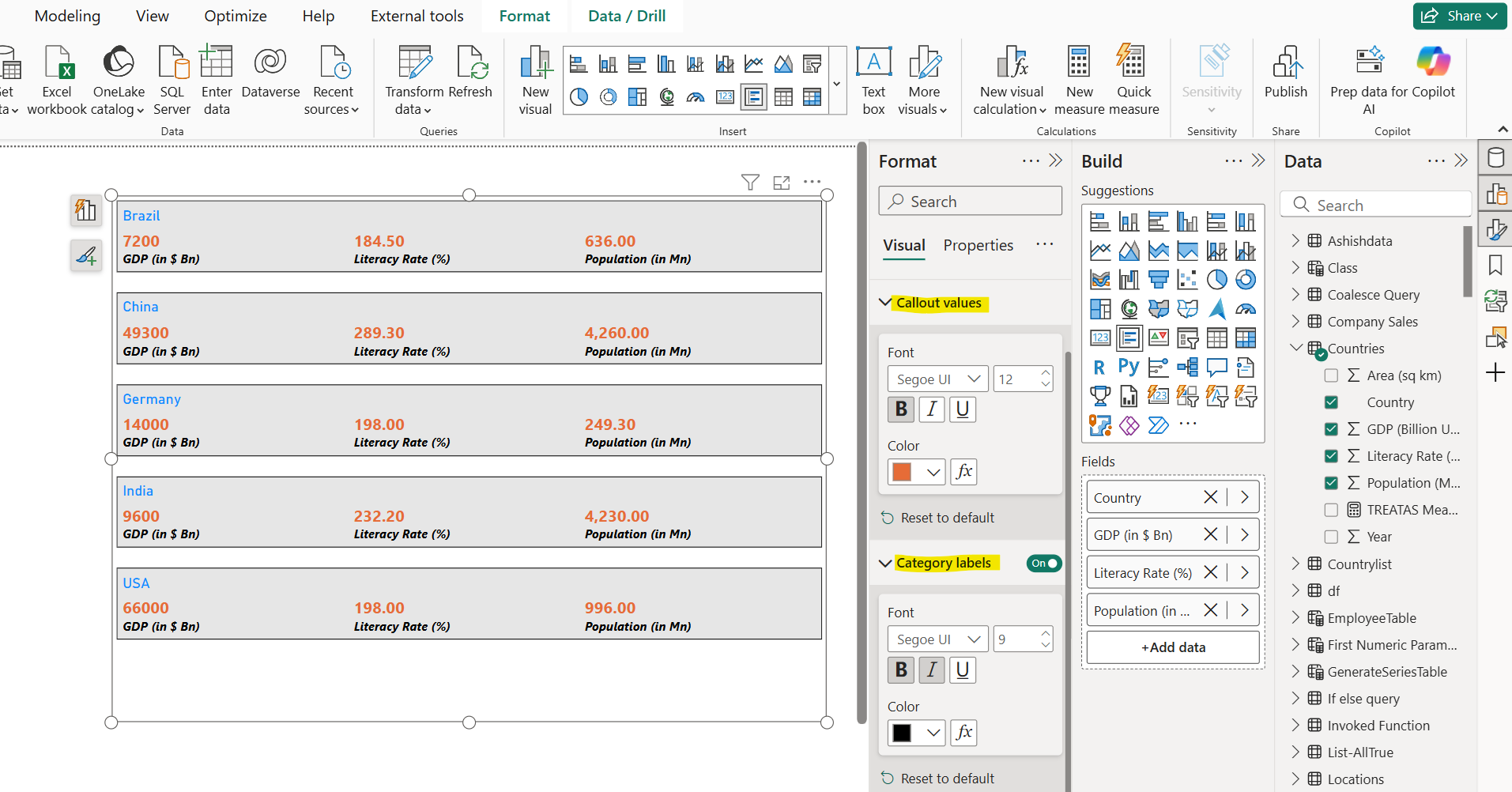Turn off Category labels toggle
Screen dimensions: 1512x792
1043,563
